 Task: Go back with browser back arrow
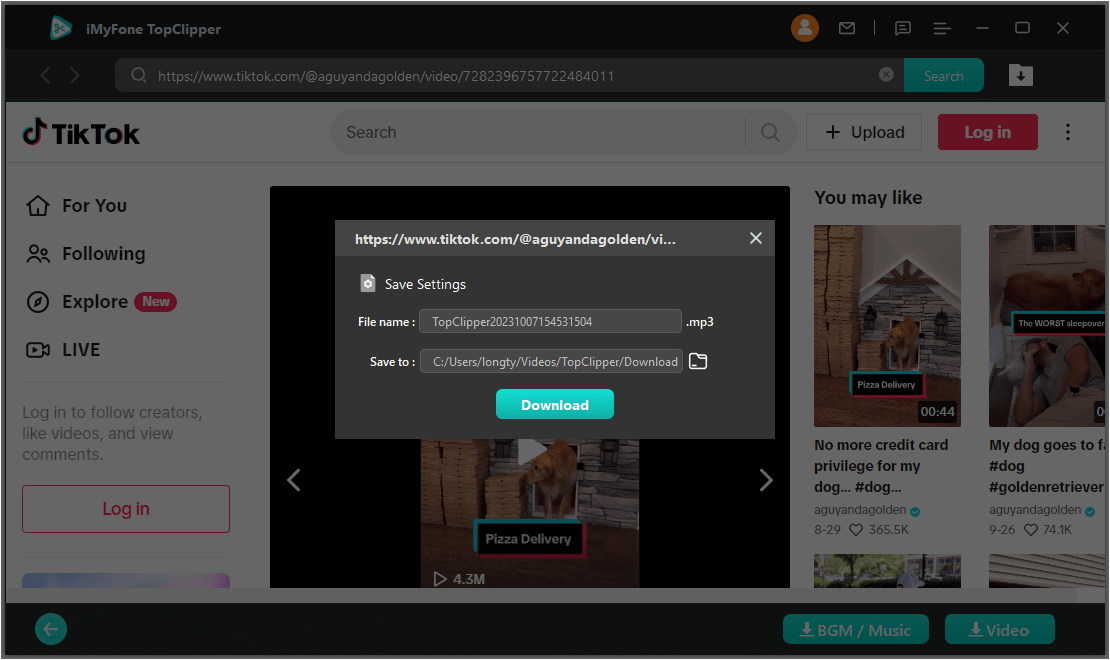(45, 75)
